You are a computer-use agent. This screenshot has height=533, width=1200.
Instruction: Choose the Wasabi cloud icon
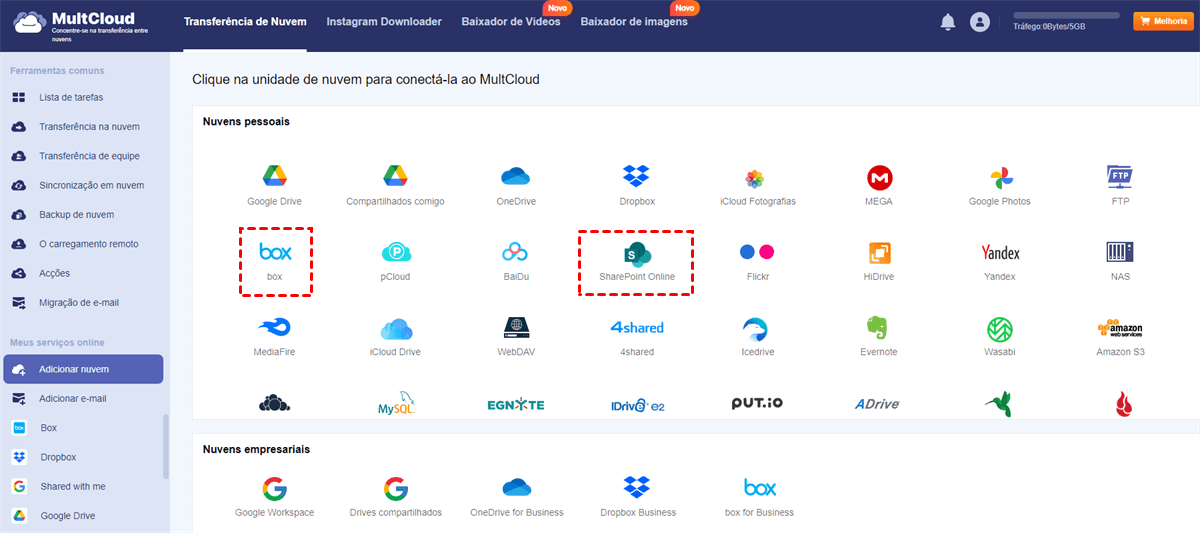(x=1000, y=328)
